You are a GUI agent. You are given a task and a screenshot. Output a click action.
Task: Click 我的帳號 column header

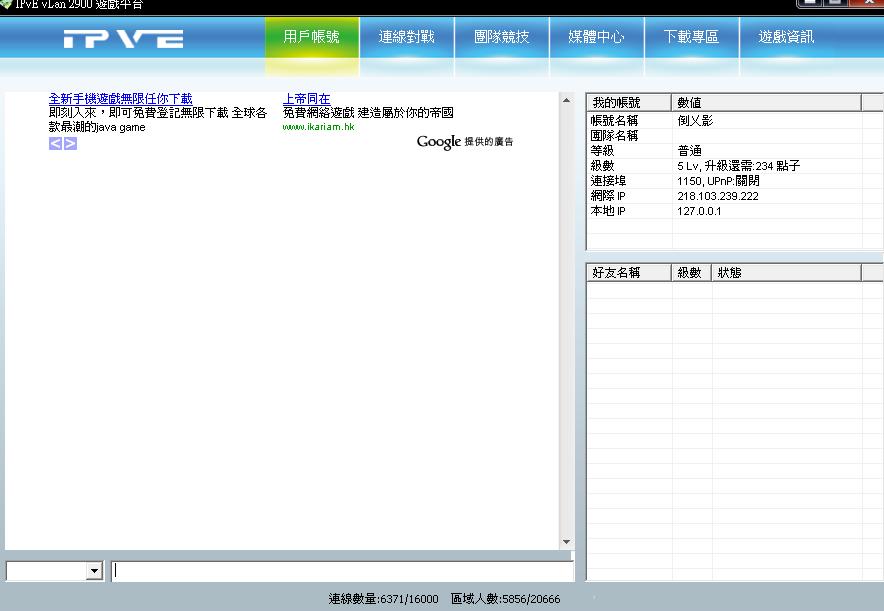pos(629,103)
